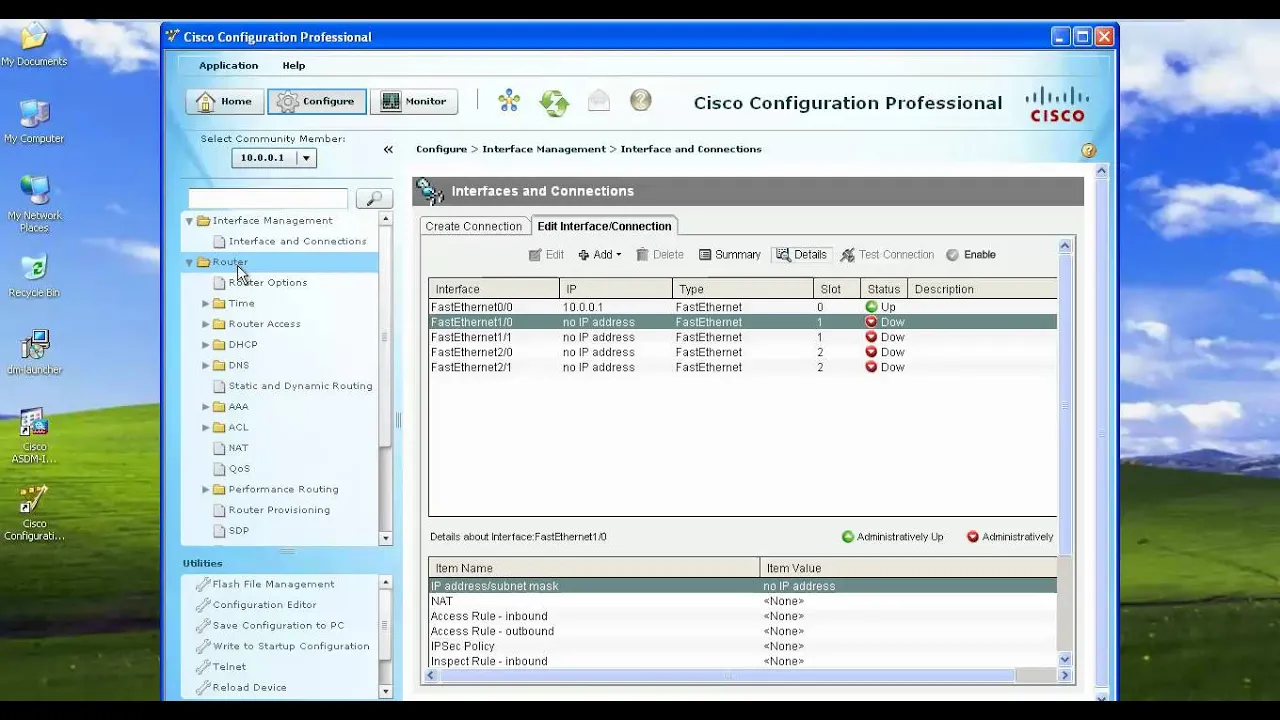The image size is (1280, 720).
Task: Open the Help menu
Action: point(293,65)
